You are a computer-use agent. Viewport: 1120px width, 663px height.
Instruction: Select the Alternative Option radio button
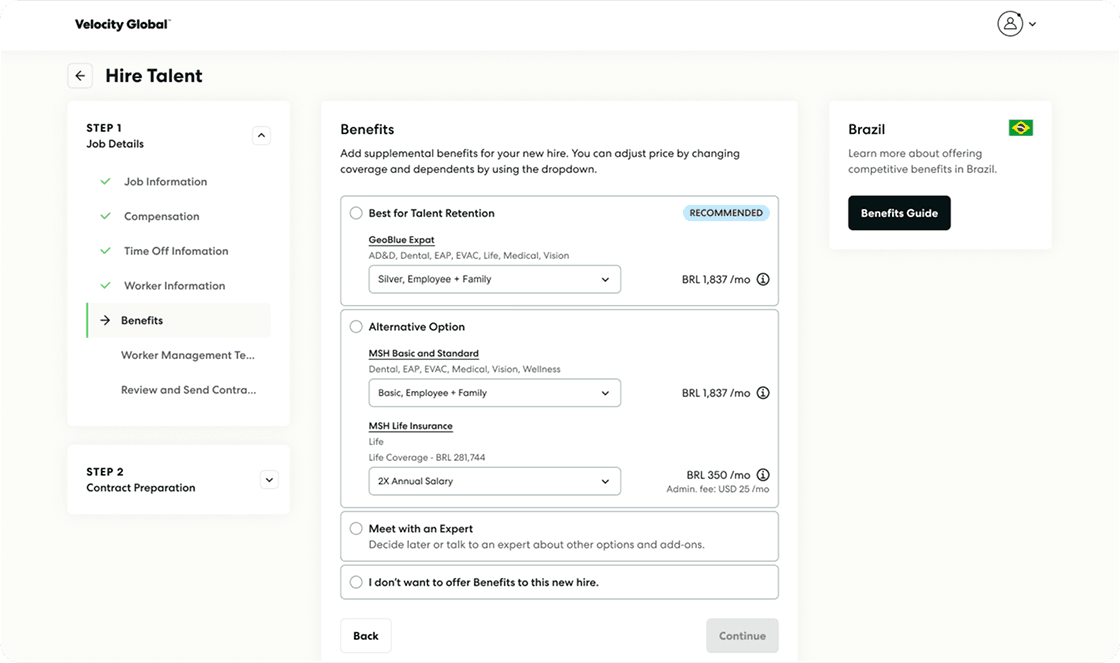pos(356,326)
